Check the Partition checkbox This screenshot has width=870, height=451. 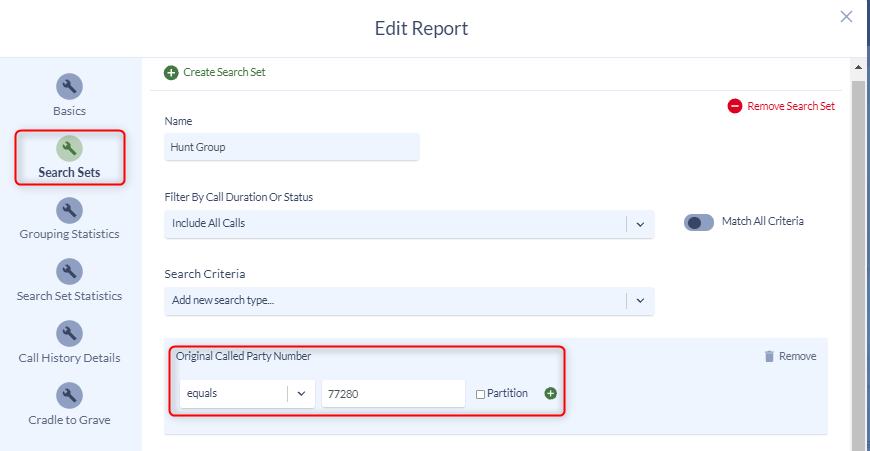click(x=481, y=395)
